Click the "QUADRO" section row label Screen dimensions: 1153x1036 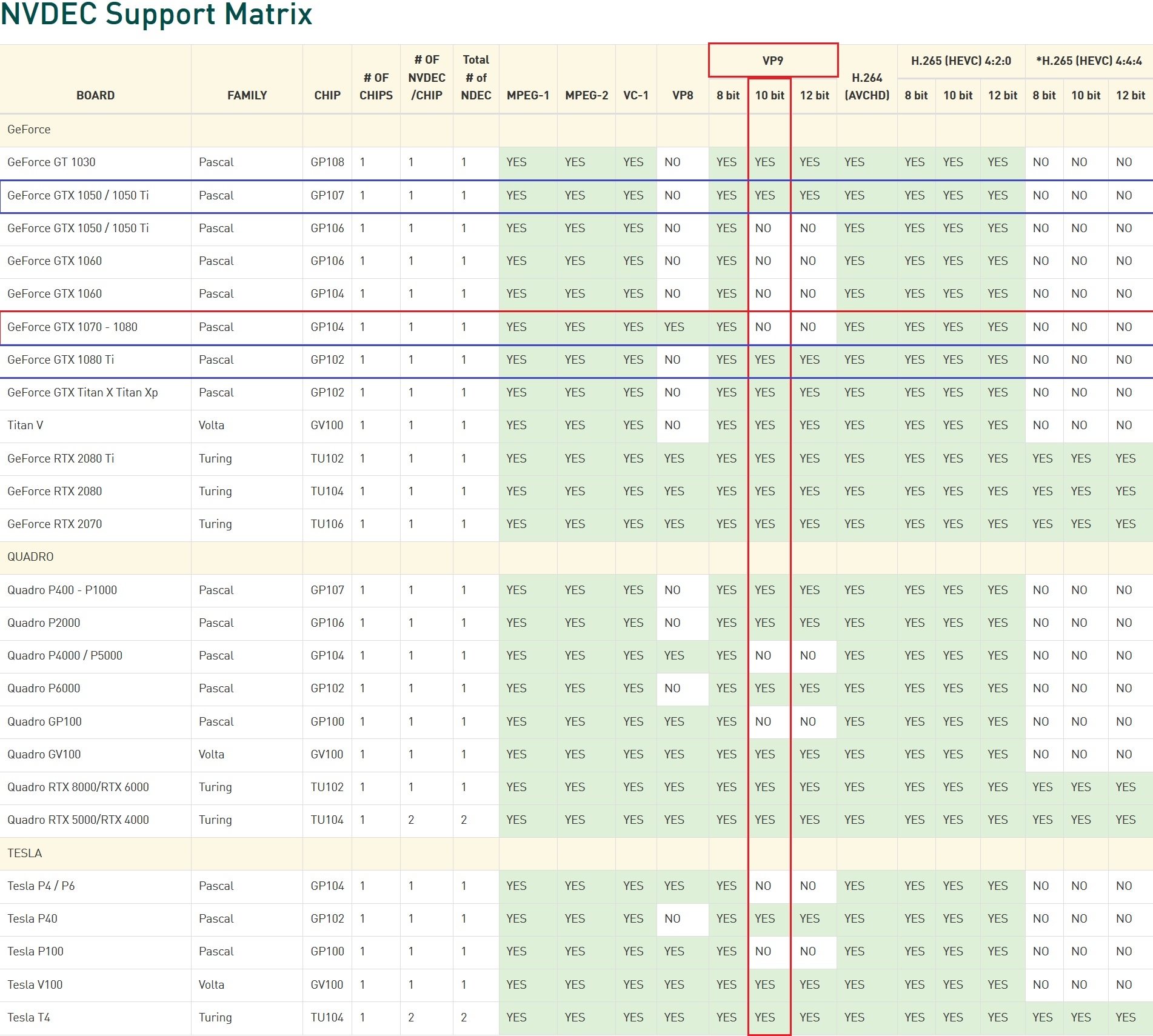(30, 556)
